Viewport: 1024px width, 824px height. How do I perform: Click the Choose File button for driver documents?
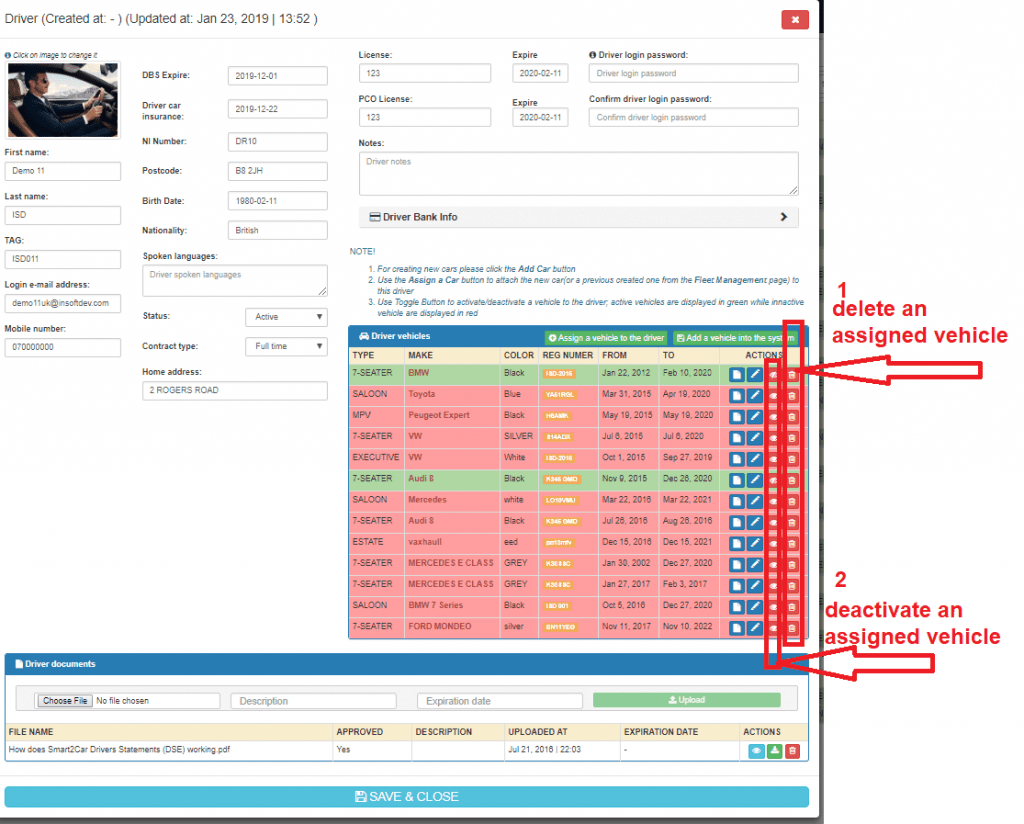point(64,700)
